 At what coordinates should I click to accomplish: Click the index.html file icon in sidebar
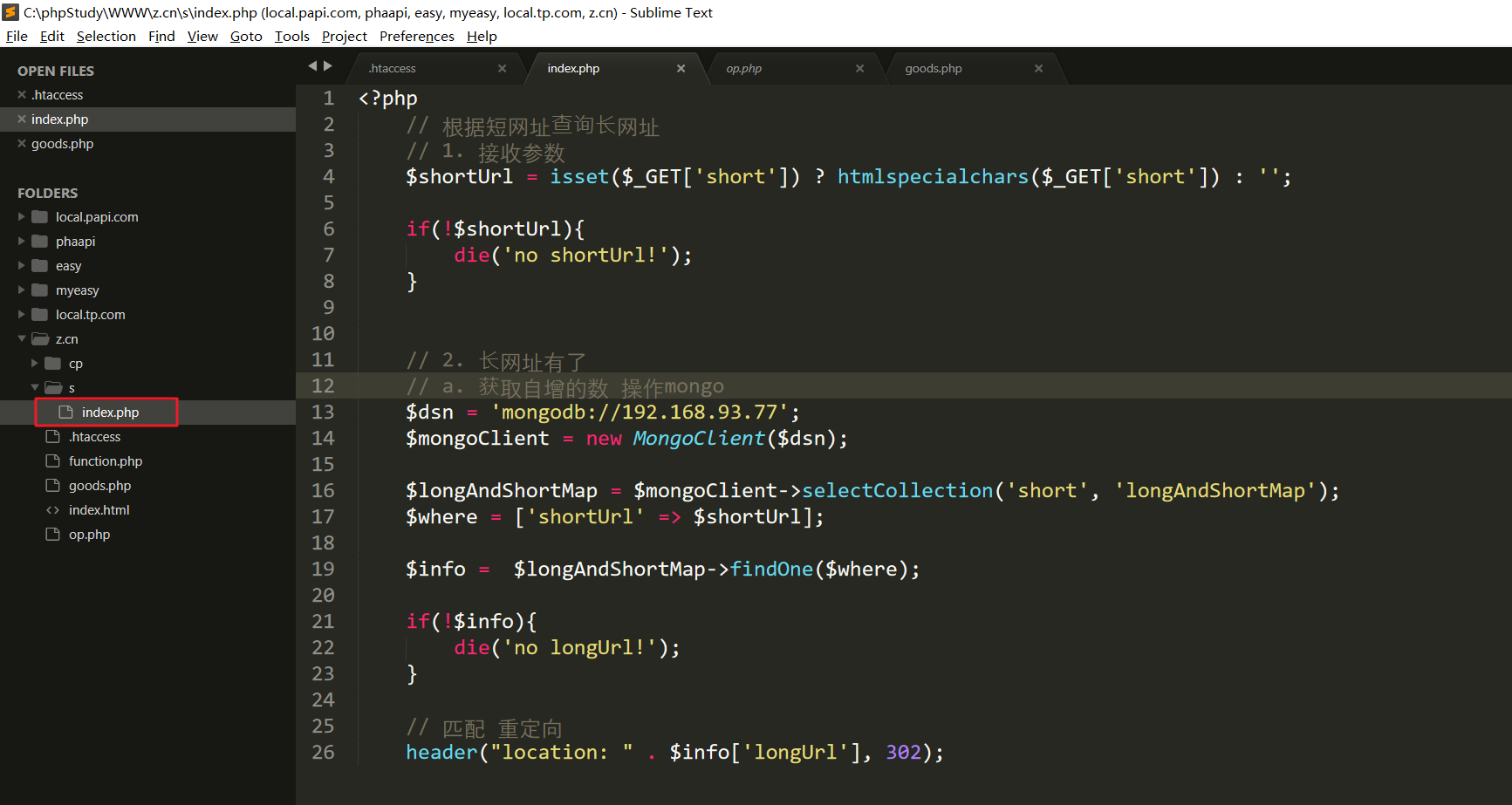(x=53, y=510)
